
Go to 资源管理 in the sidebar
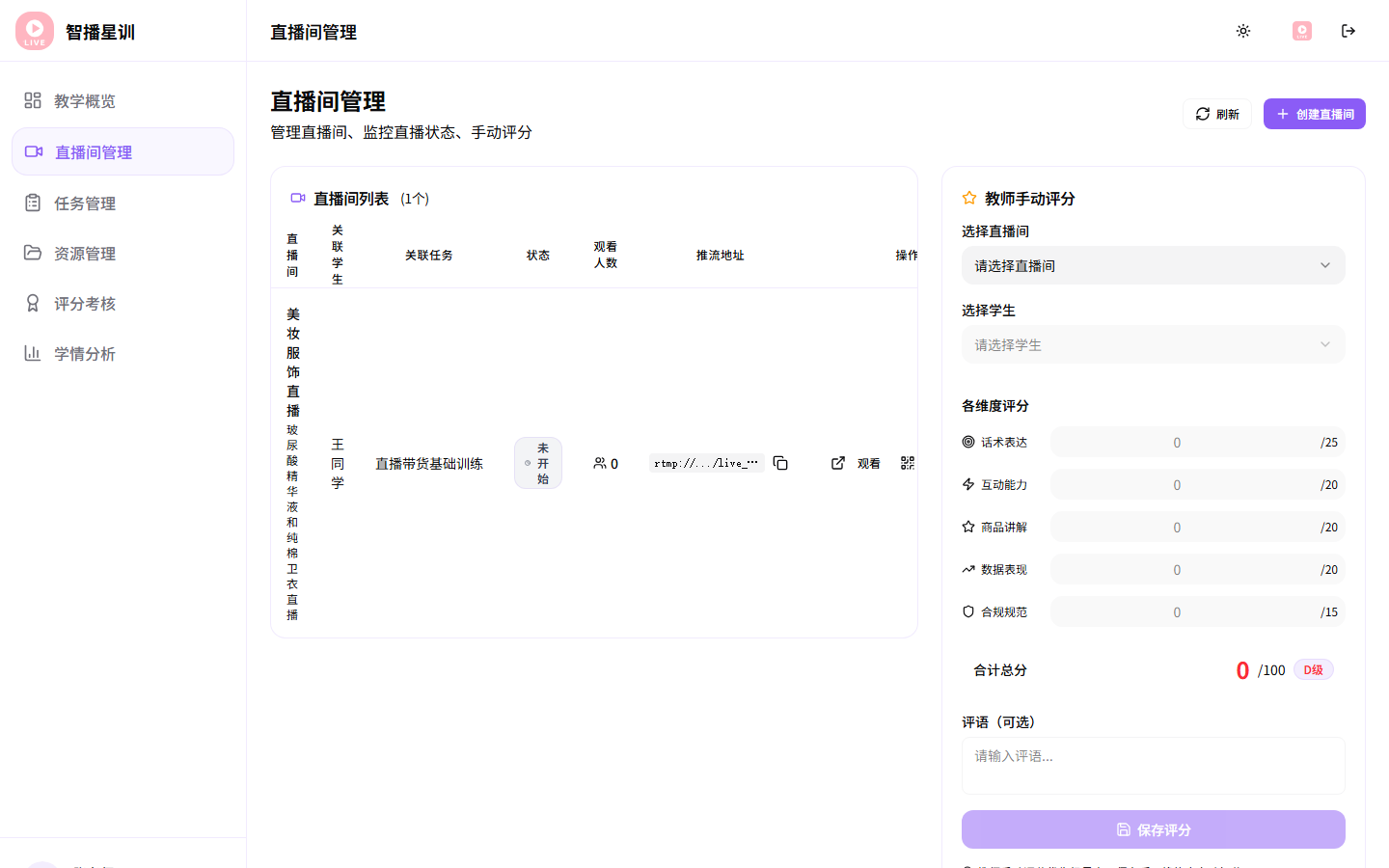click(x=123, y=253)
